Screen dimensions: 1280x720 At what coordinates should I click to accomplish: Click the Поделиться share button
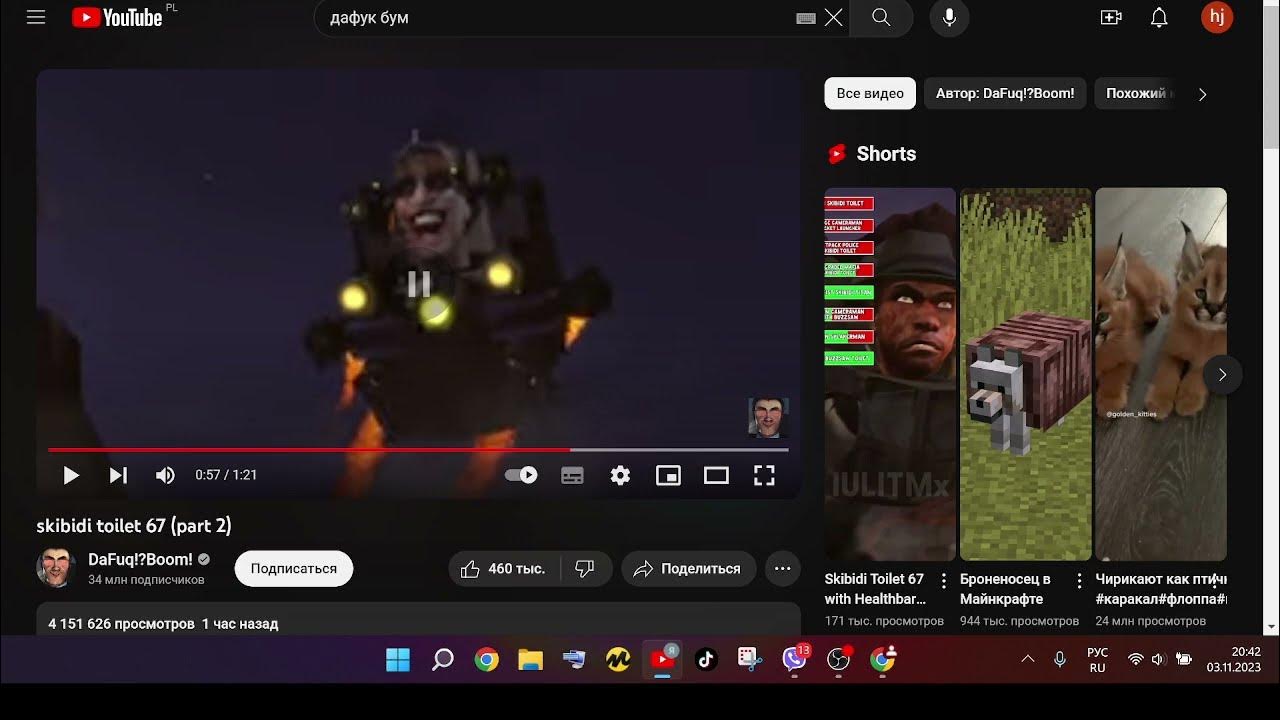(689, 568)
